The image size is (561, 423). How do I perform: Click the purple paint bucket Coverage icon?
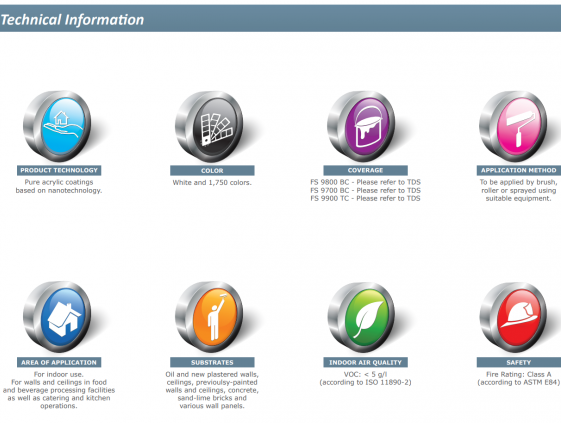(362, 126)
